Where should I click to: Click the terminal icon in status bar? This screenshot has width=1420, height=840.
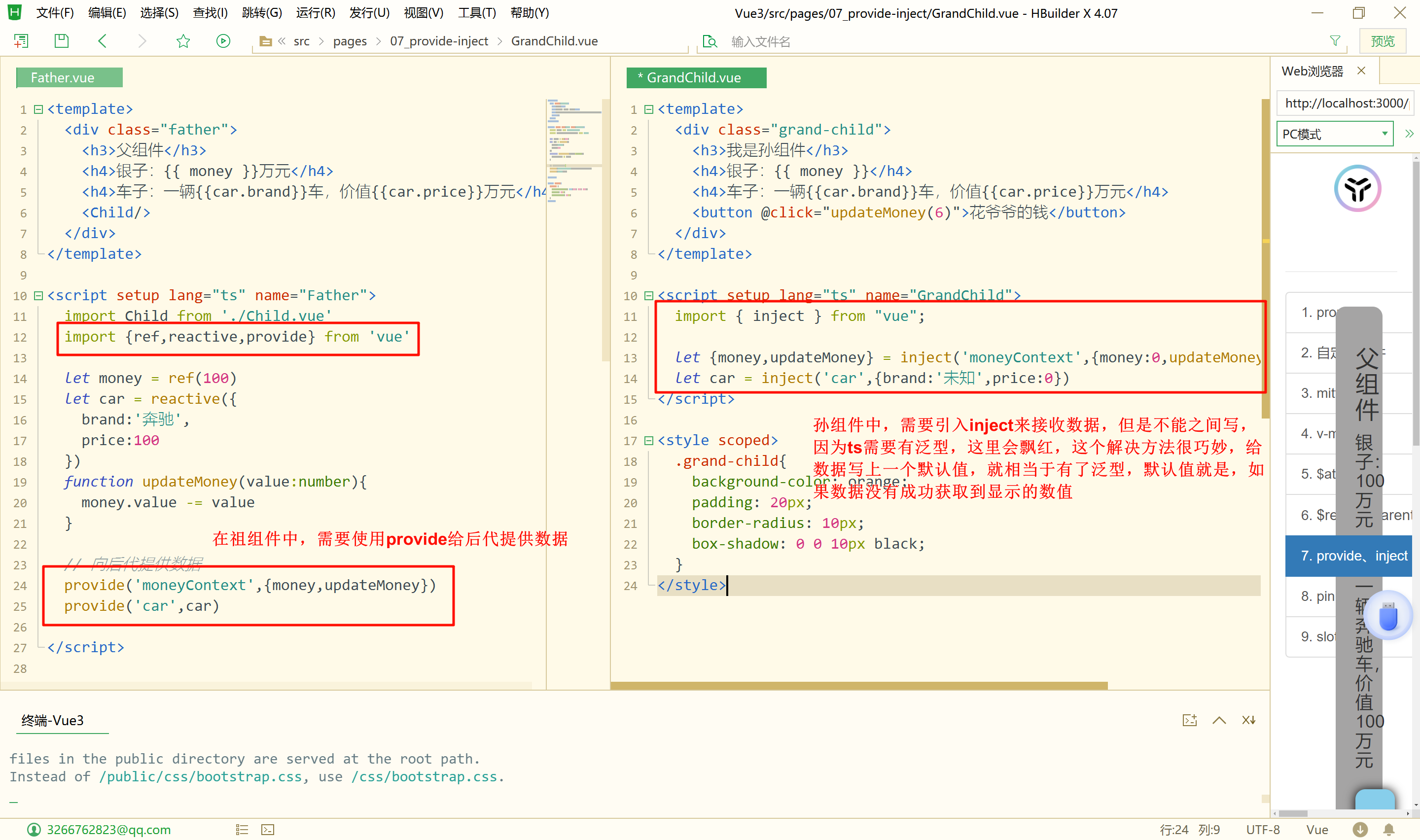click(268, 829)
